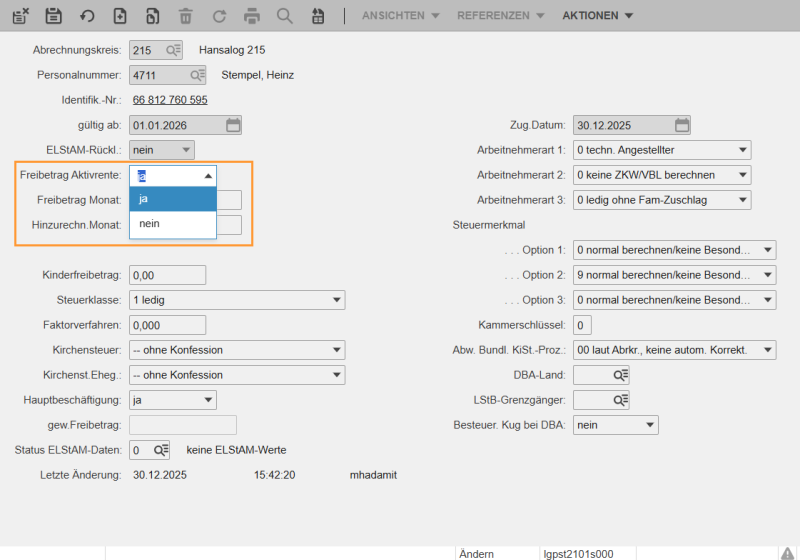The width and height of the screenshot is (800, 560).
Task: Click the undo arrow icon
Action: tap(87, 16)
